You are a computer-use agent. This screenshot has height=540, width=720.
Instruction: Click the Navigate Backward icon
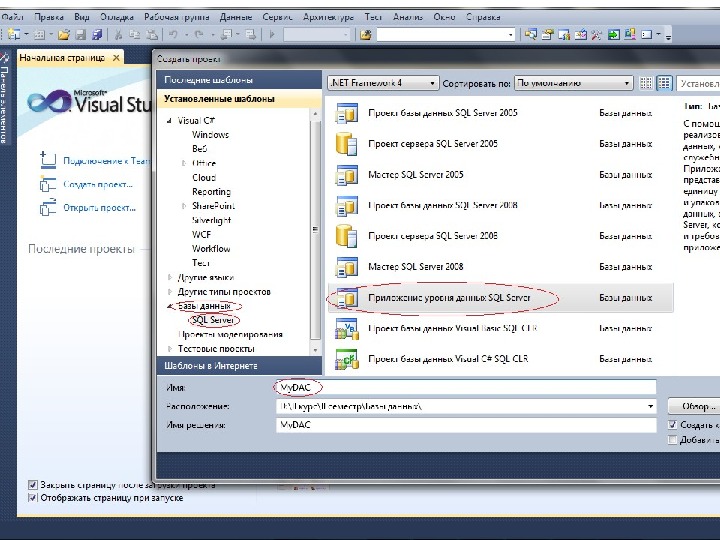pyautogui.click(x=227, y=34)
